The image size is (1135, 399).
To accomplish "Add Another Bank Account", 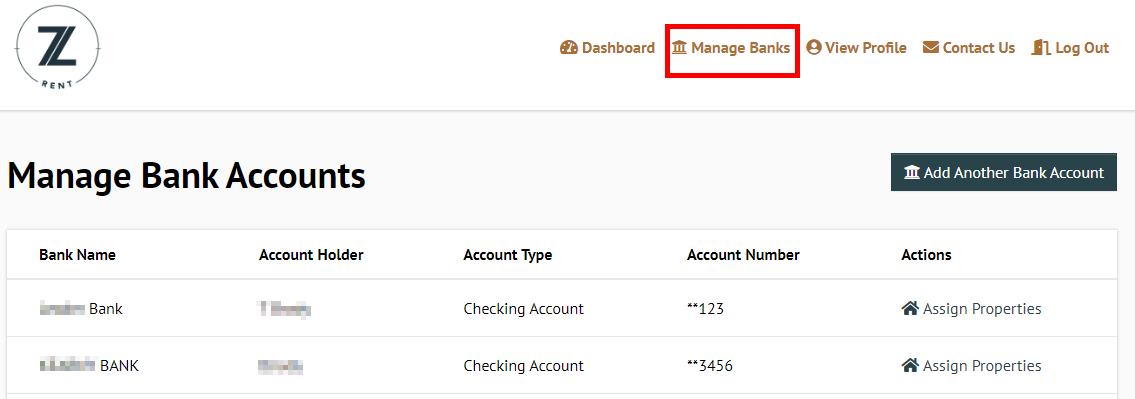I will pyautogui.click(x=1004, y=172).
